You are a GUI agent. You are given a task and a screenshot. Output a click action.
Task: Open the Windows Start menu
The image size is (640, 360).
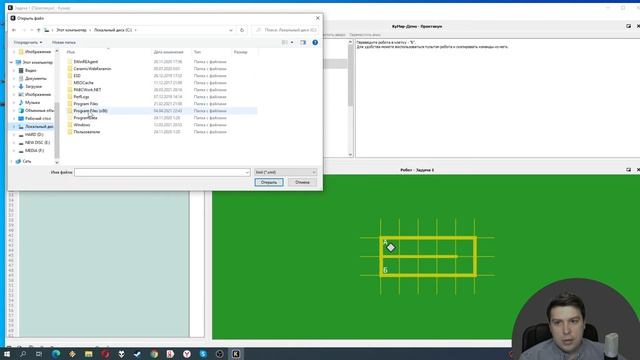coord(7,354)
